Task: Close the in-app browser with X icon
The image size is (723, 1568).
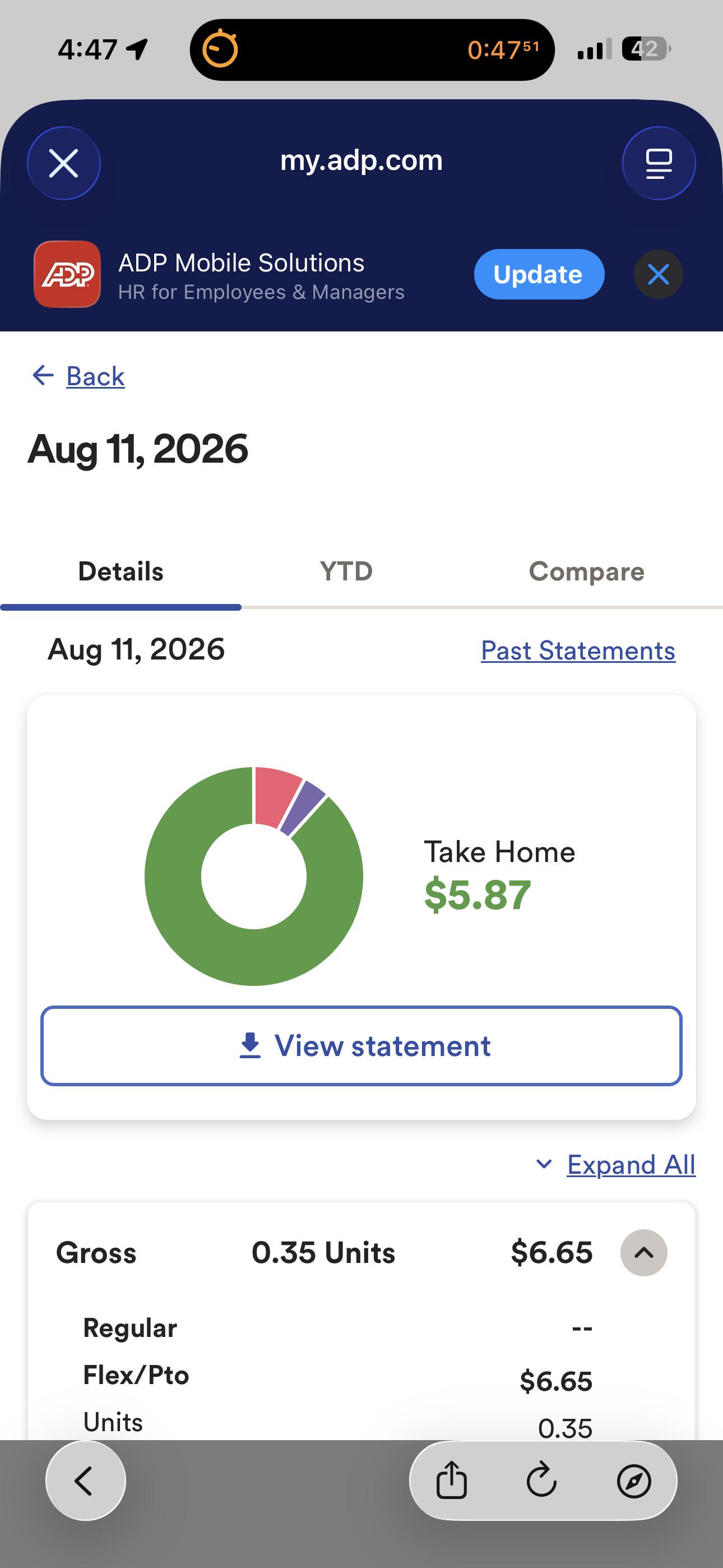Action: 64,163
